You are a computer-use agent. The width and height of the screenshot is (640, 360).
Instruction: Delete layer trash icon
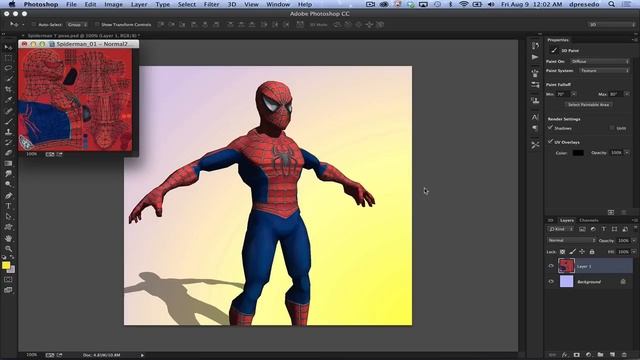(x=624, y=355)
